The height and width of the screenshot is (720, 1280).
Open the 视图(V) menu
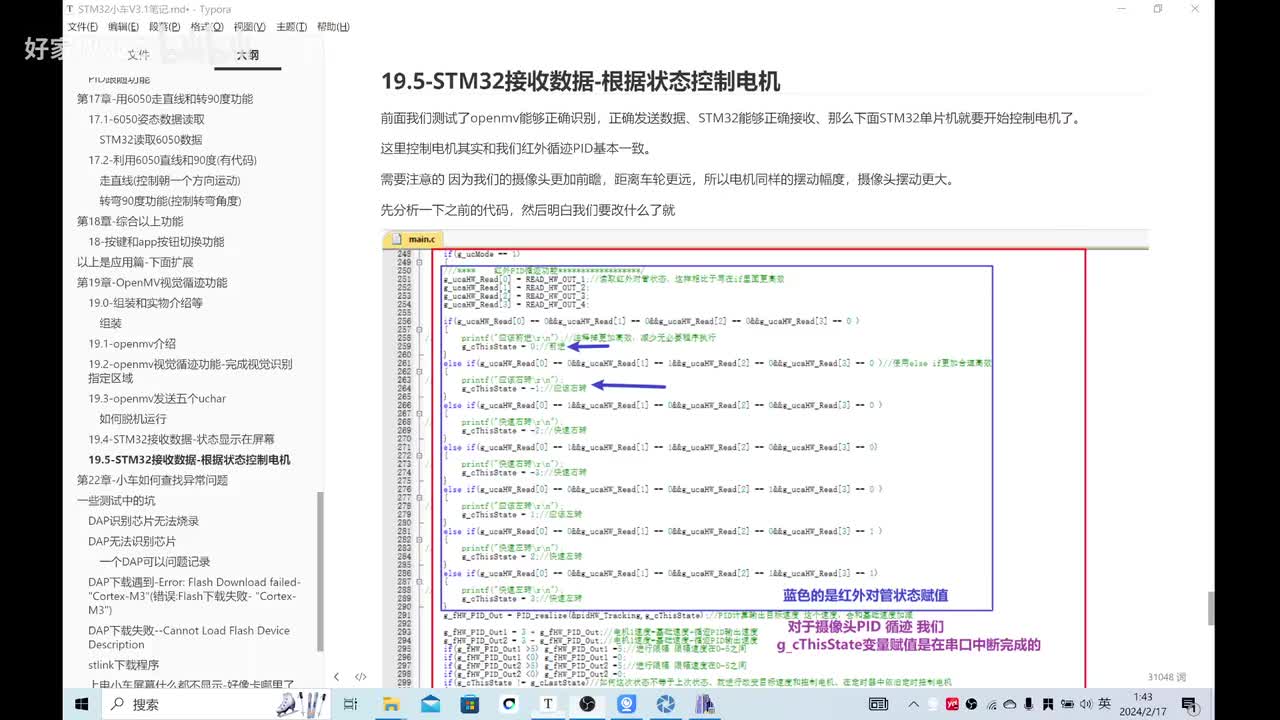click(x=249, y=27)
